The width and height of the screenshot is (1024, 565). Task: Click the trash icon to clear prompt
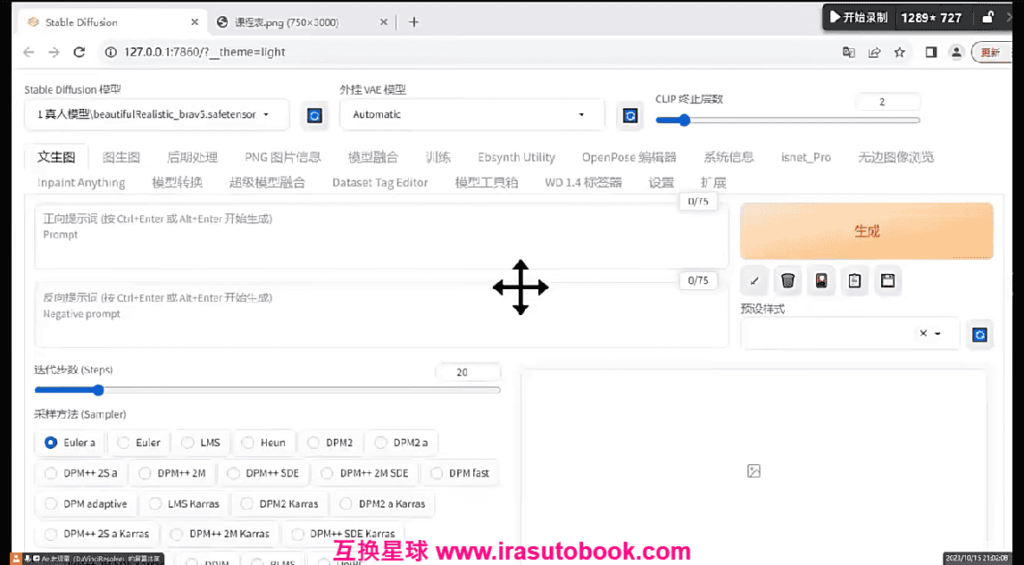pos(788,282)
